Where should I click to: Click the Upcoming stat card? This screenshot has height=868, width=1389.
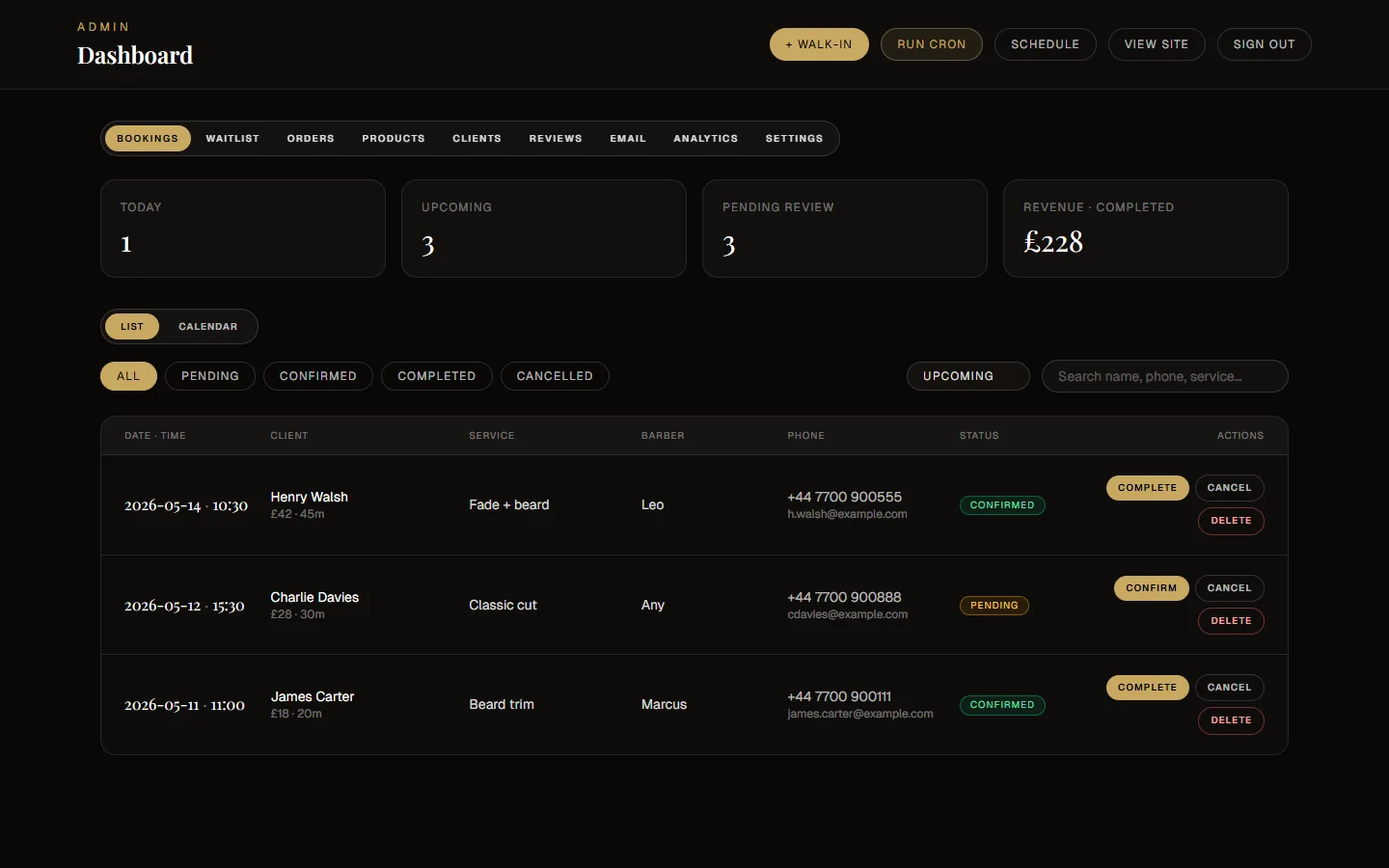(544, 229)
